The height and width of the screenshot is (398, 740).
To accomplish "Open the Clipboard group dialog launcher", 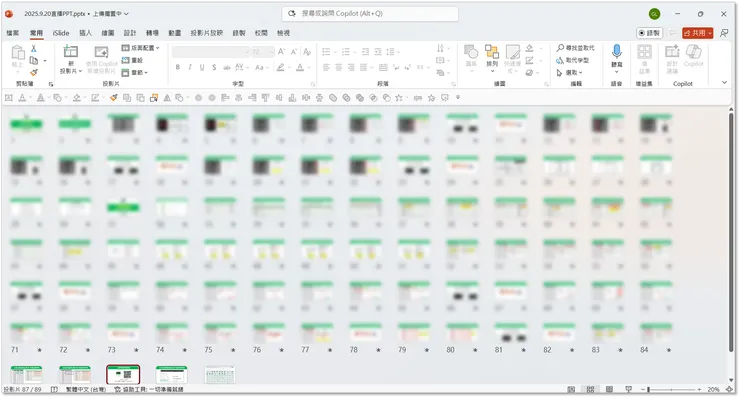I will 51,84.
